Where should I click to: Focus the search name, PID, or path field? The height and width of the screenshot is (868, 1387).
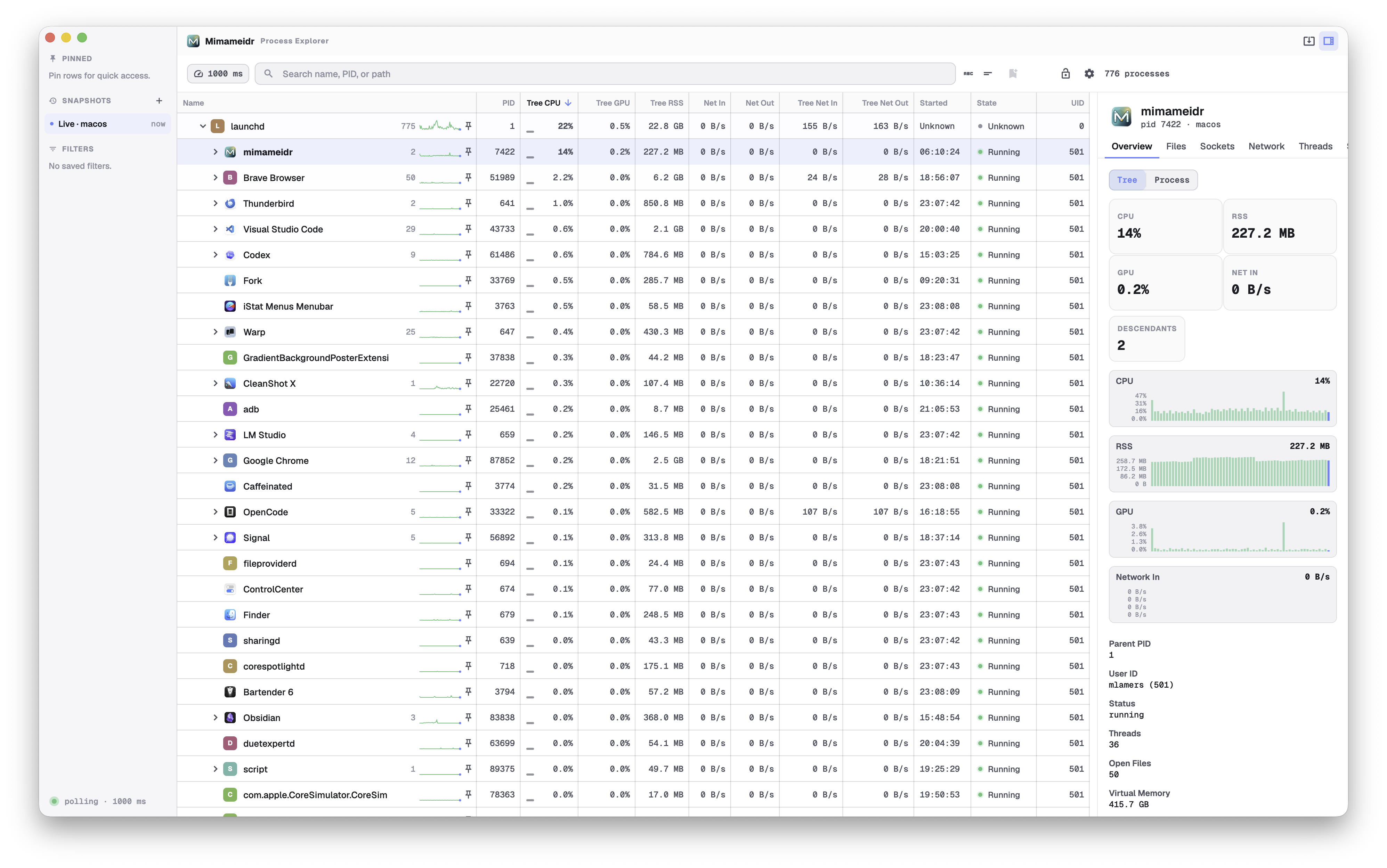coord(605,73)
